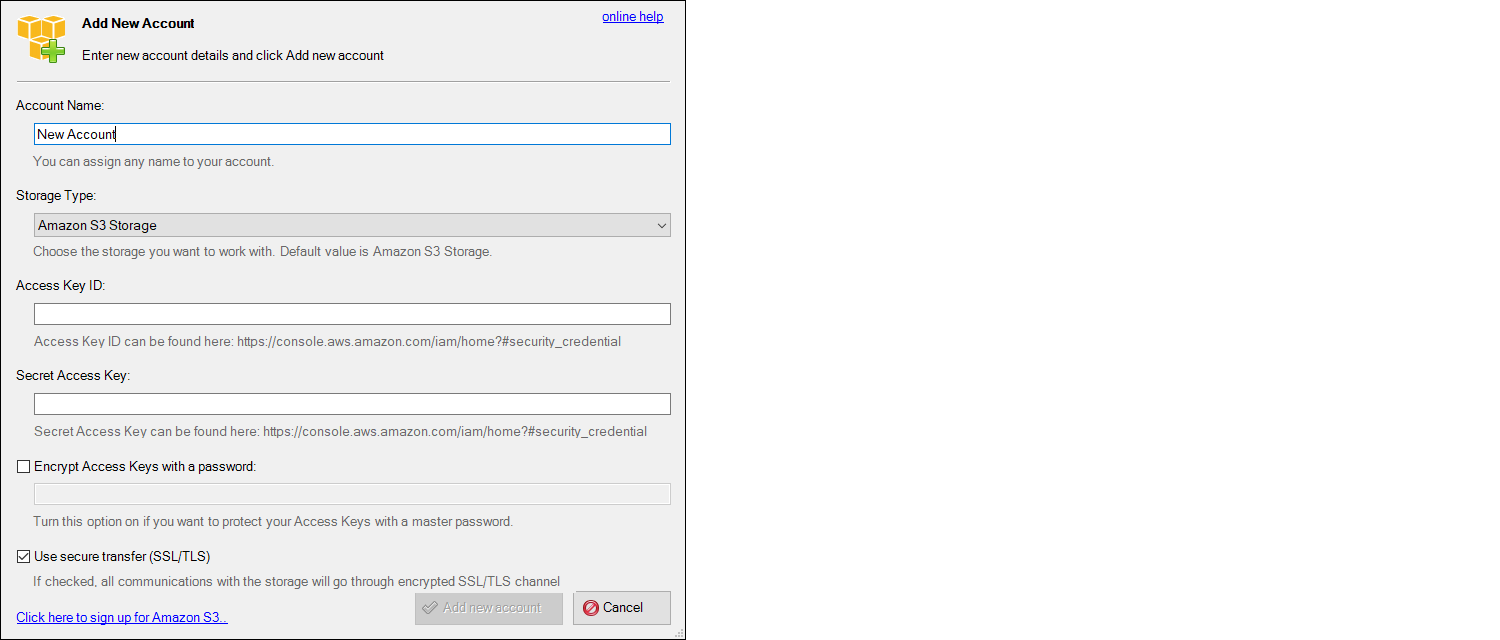Cancel the Add New Account dialog

(622, 608)
